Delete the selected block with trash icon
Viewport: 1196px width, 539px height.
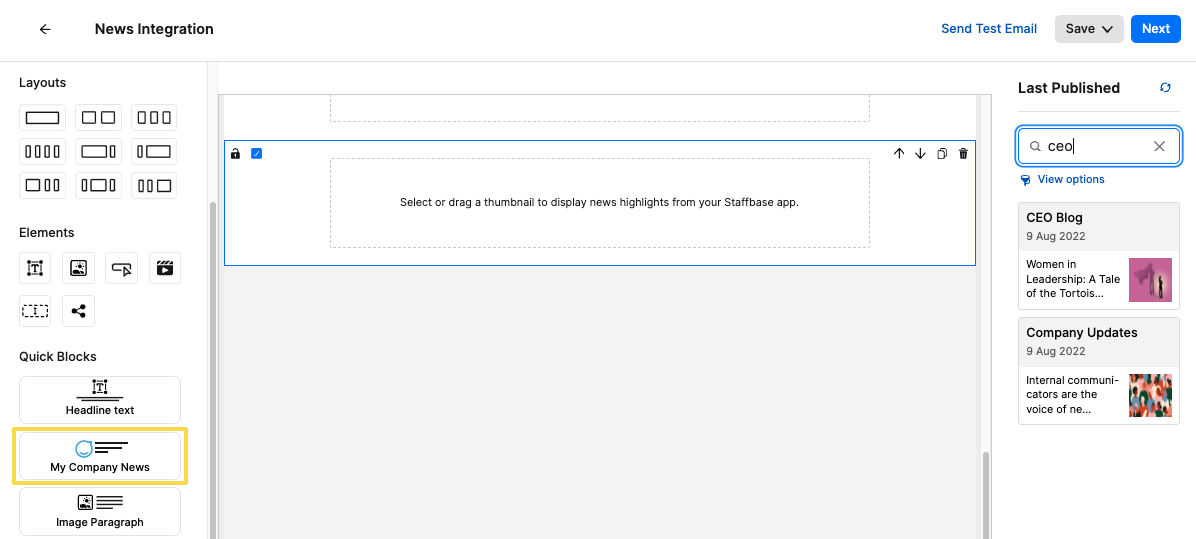tap(963, 153)
